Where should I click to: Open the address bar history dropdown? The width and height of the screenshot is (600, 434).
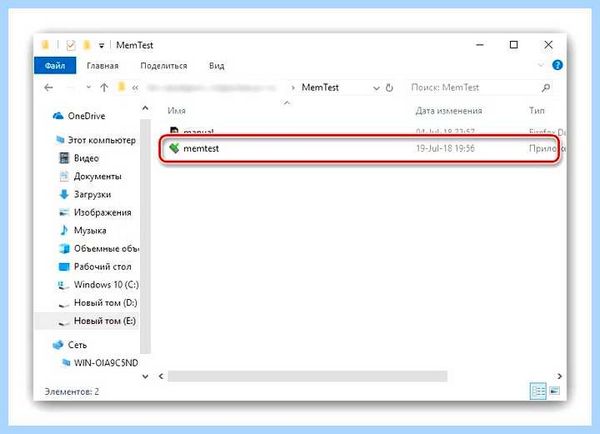point(376,88)
